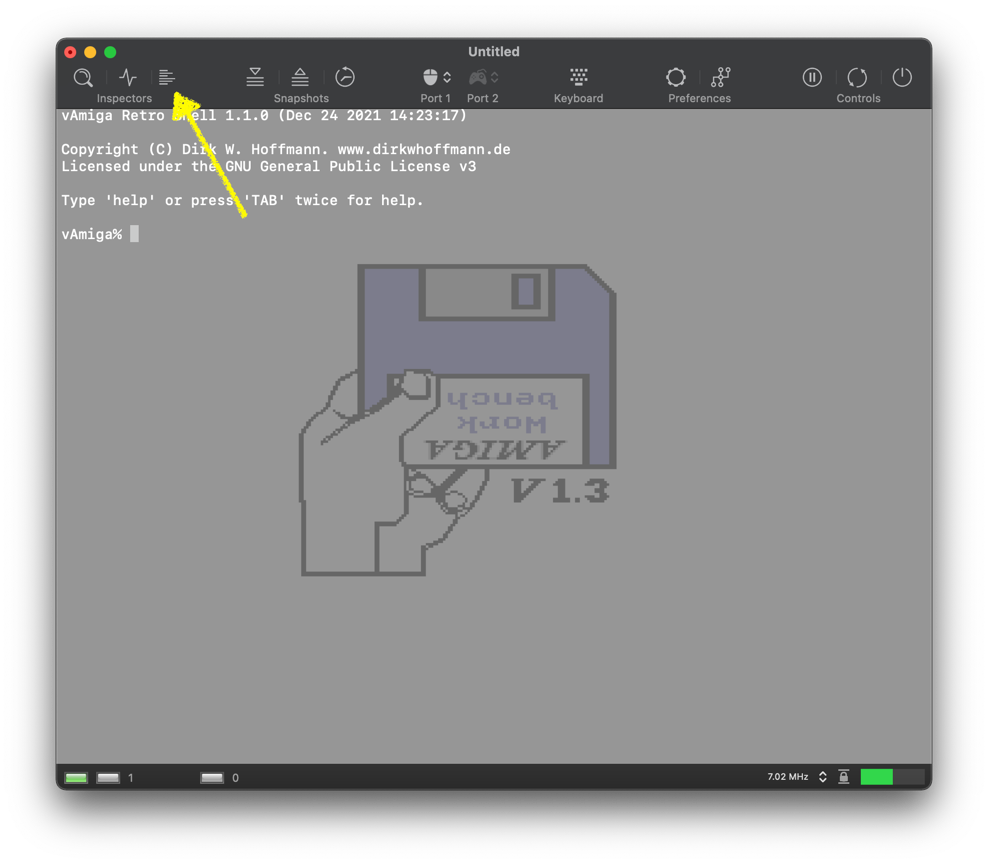Open the Port 2 device stepper arrows
988x864 pixels.
495,78
